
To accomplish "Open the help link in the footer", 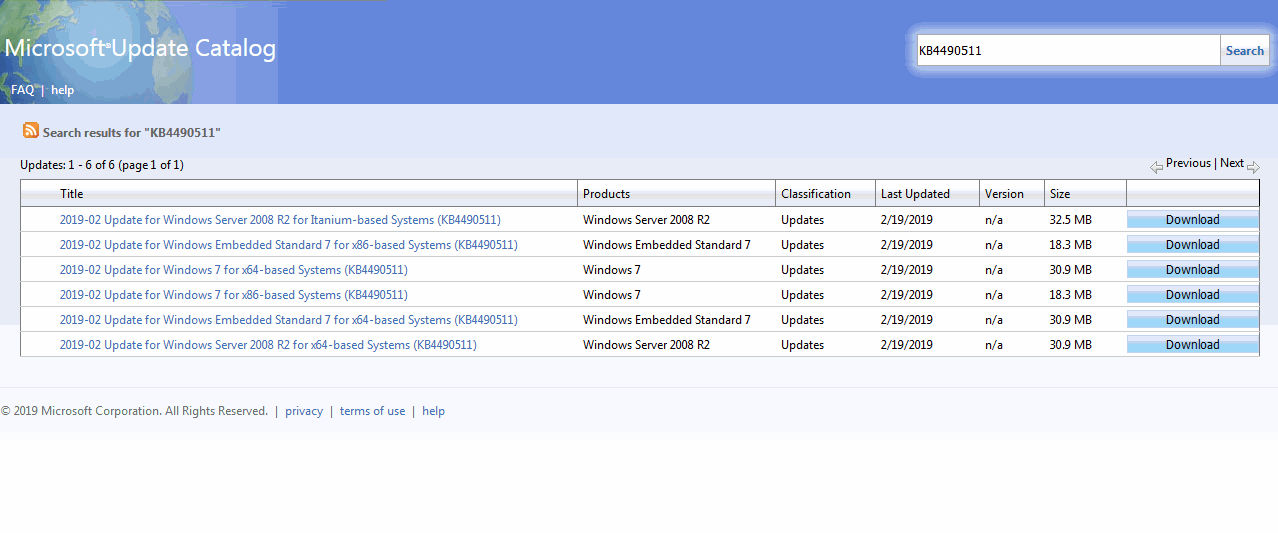I will click(433, 411).
